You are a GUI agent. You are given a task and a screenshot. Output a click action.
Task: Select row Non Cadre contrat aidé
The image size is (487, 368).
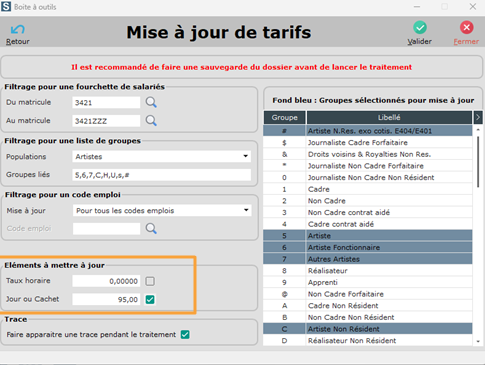368,212
